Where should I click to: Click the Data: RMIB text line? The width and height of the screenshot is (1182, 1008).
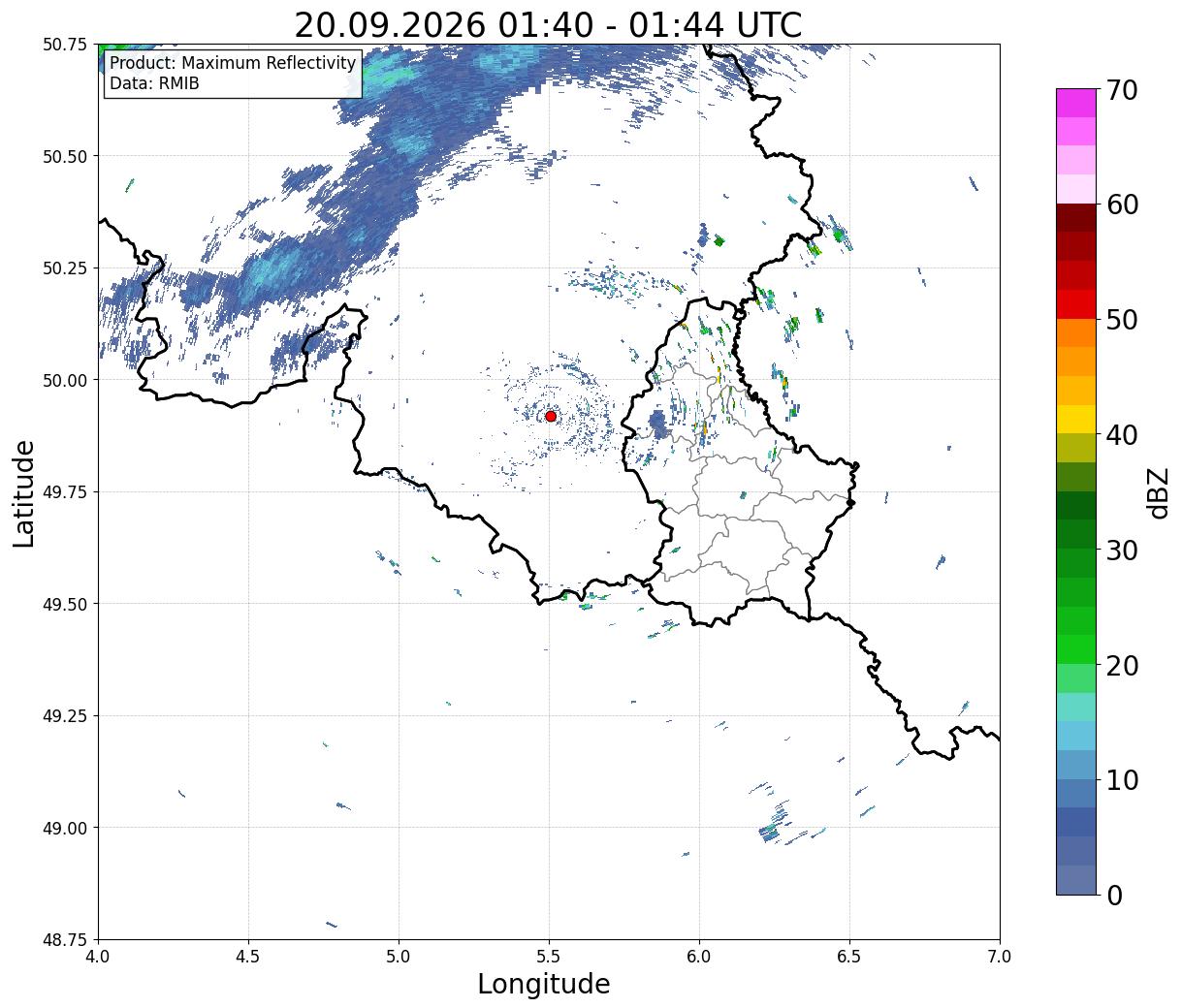[x=154, y=84]
